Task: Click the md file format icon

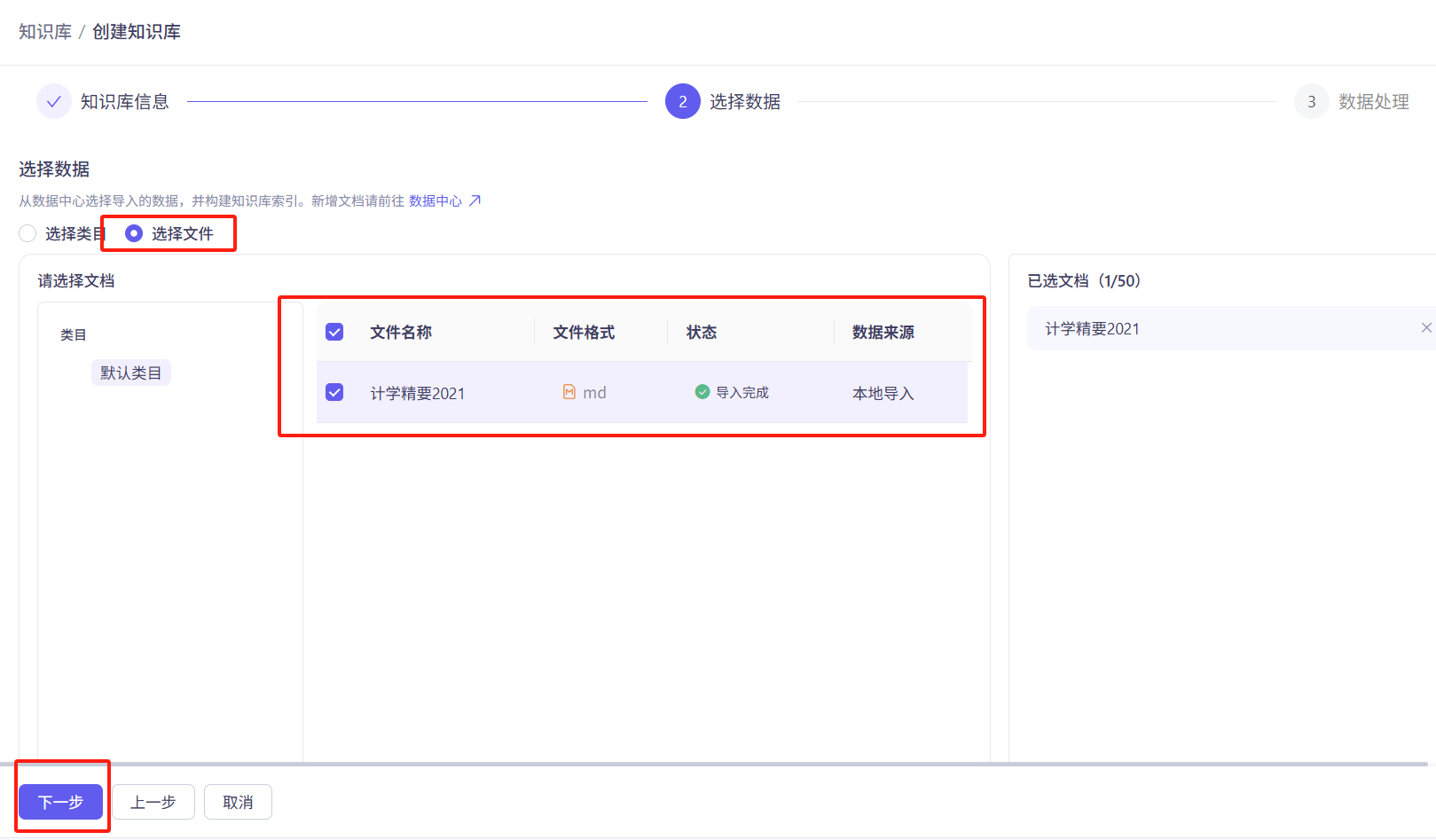Action: click(x=569, y=391)
